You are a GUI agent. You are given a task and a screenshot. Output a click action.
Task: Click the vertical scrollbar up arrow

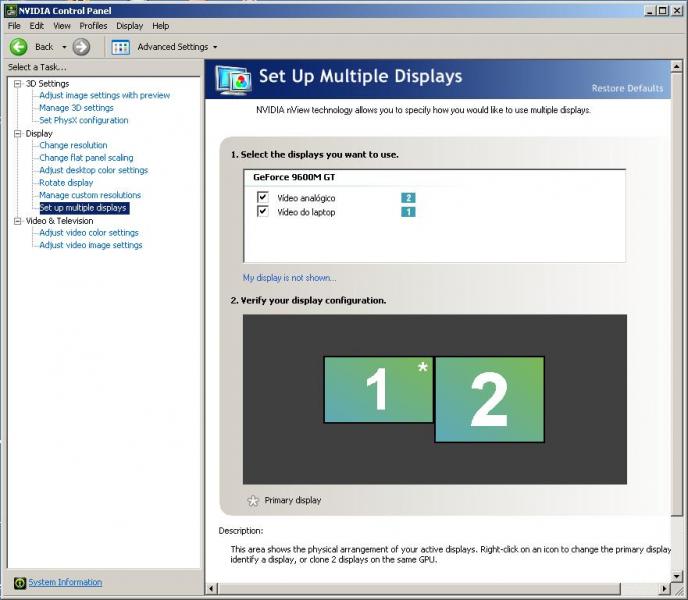tap(676, 67)
